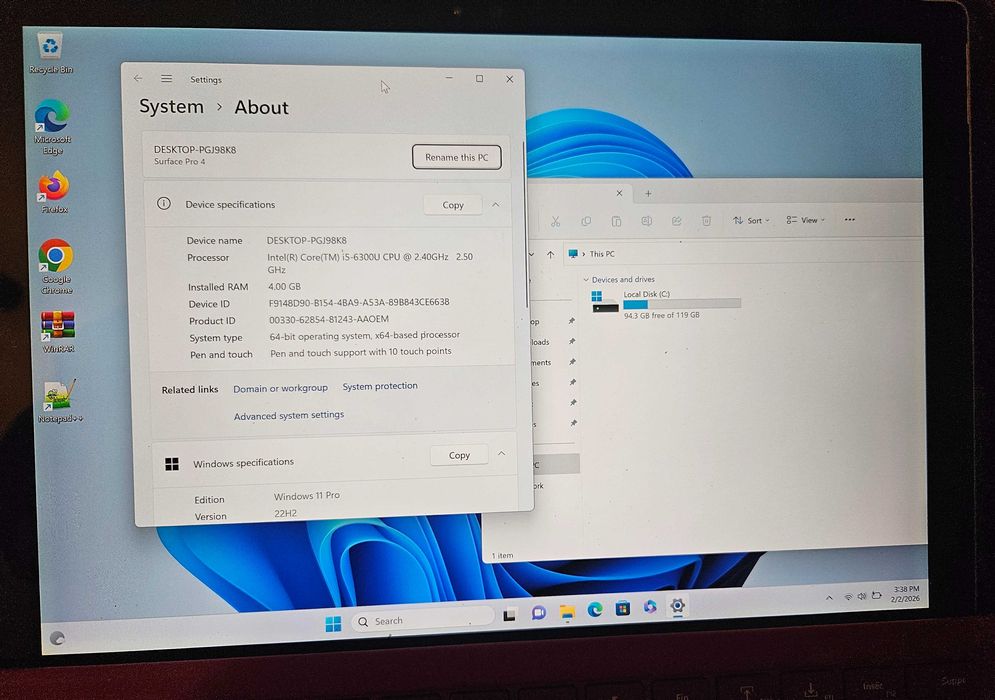Open the volume speaker tray icon
Viewport: 995px width, 700px height.
(x=862, y=597)
